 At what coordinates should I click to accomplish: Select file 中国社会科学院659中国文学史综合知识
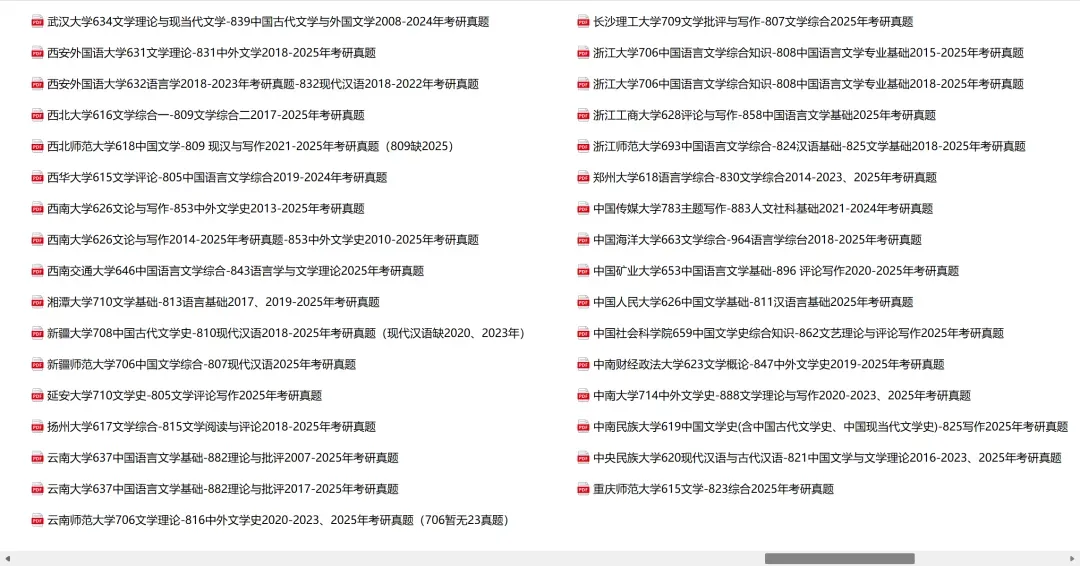point(798,333)
